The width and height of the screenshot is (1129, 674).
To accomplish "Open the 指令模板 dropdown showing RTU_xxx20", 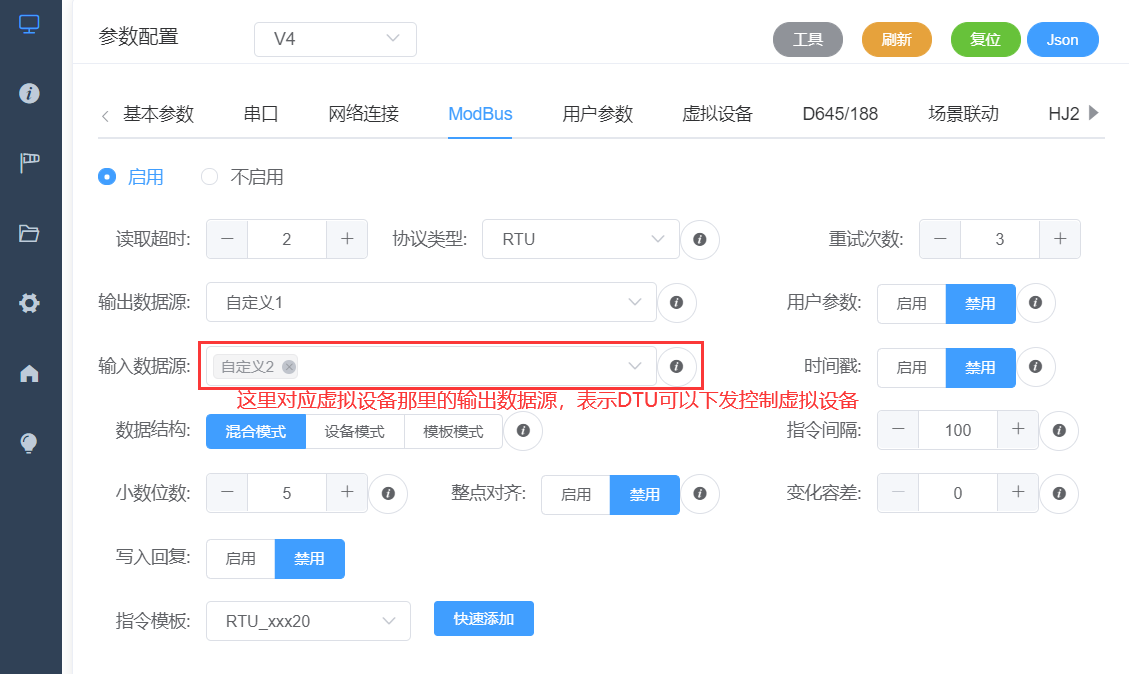I will [307, 620].
